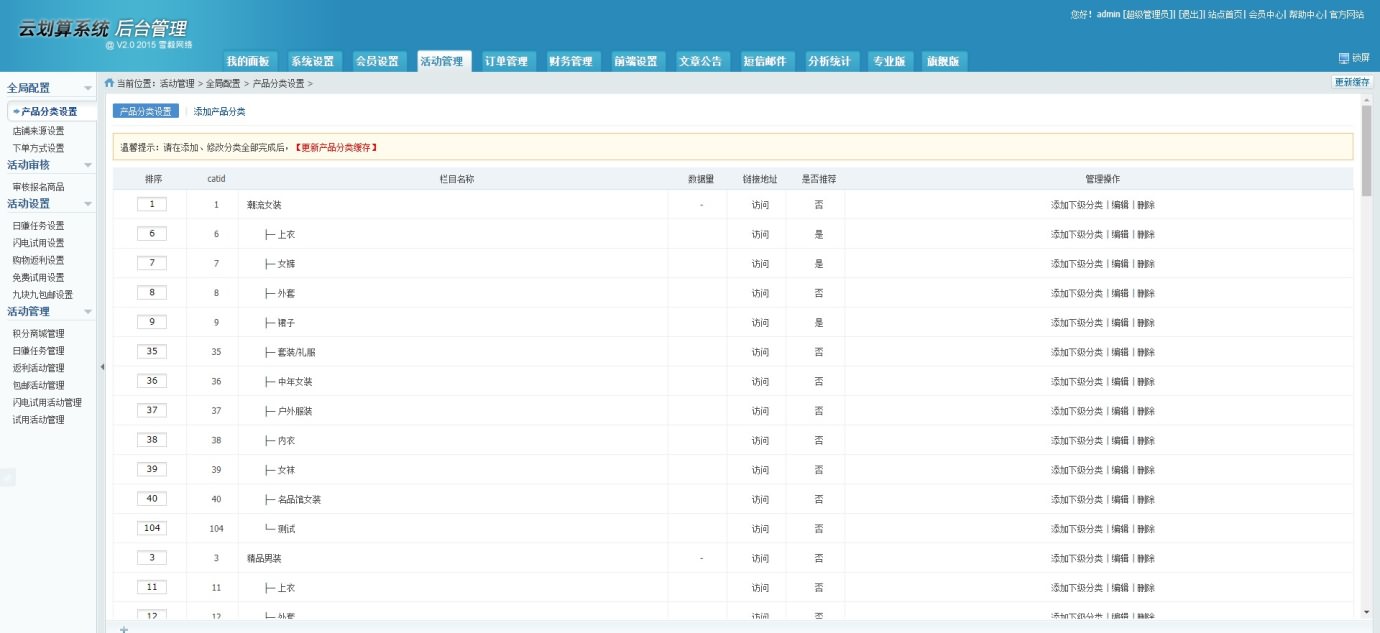
Task: Click 访问 link in the 裙子 row
Action: tap(760, 323)
